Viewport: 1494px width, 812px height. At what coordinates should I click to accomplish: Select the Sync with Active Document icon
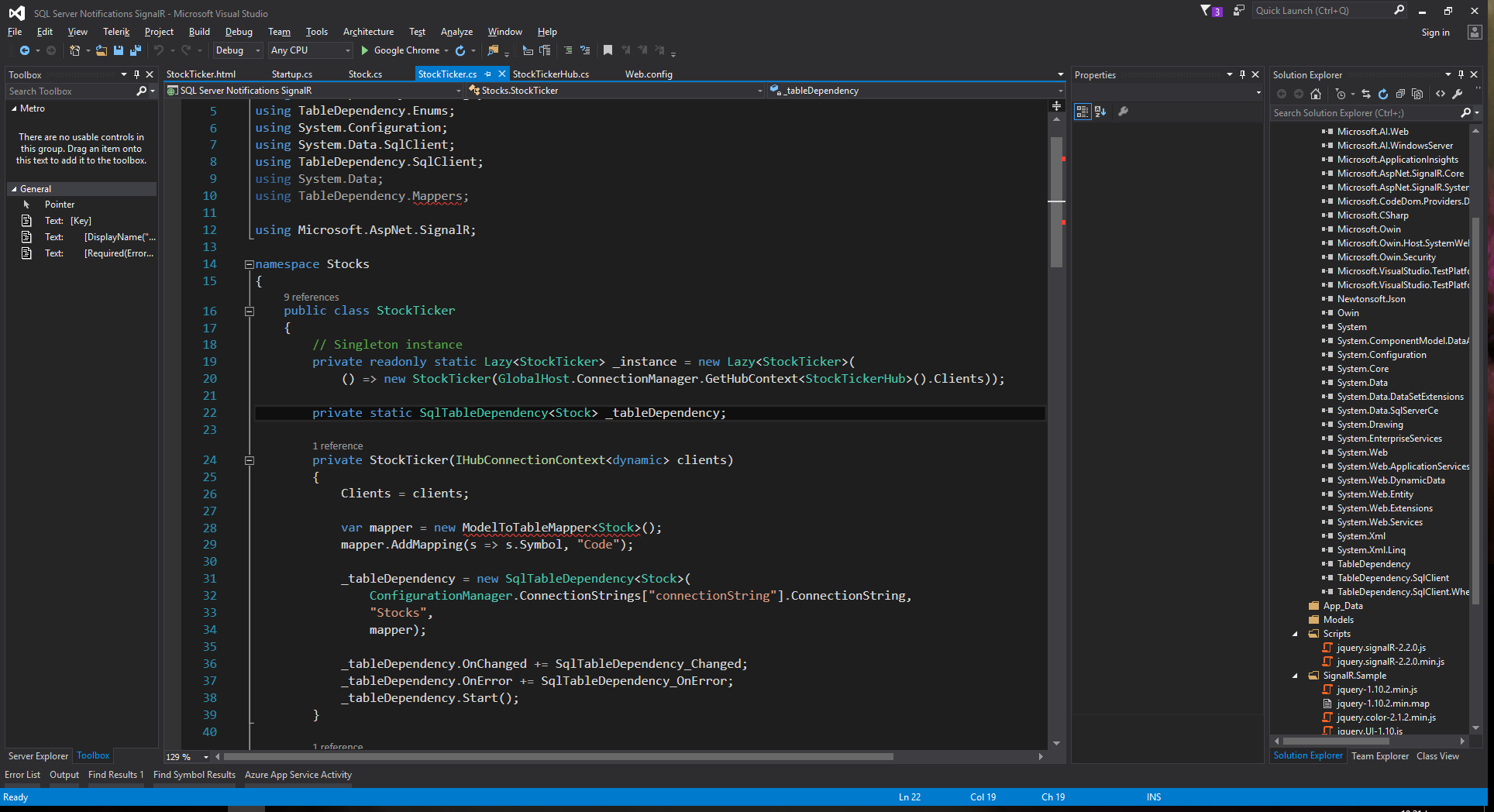tap(1365, 93)
